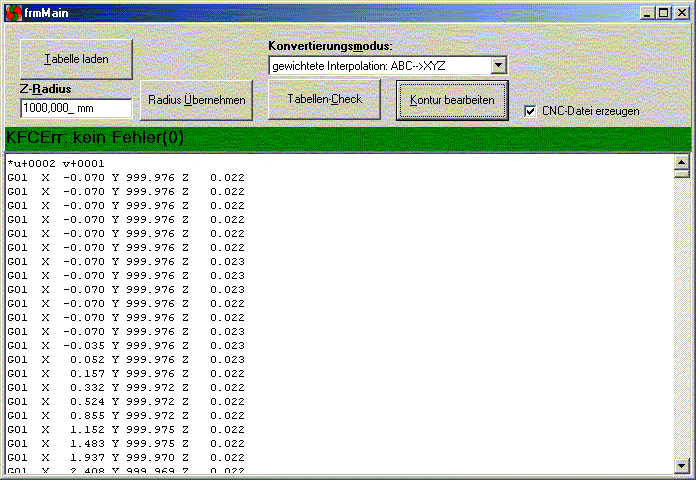The width and height of the screenshot is (696, 480).
Task: Expand the Konvertierungsmodus dropdown arrow
Action: coord(499,66)
